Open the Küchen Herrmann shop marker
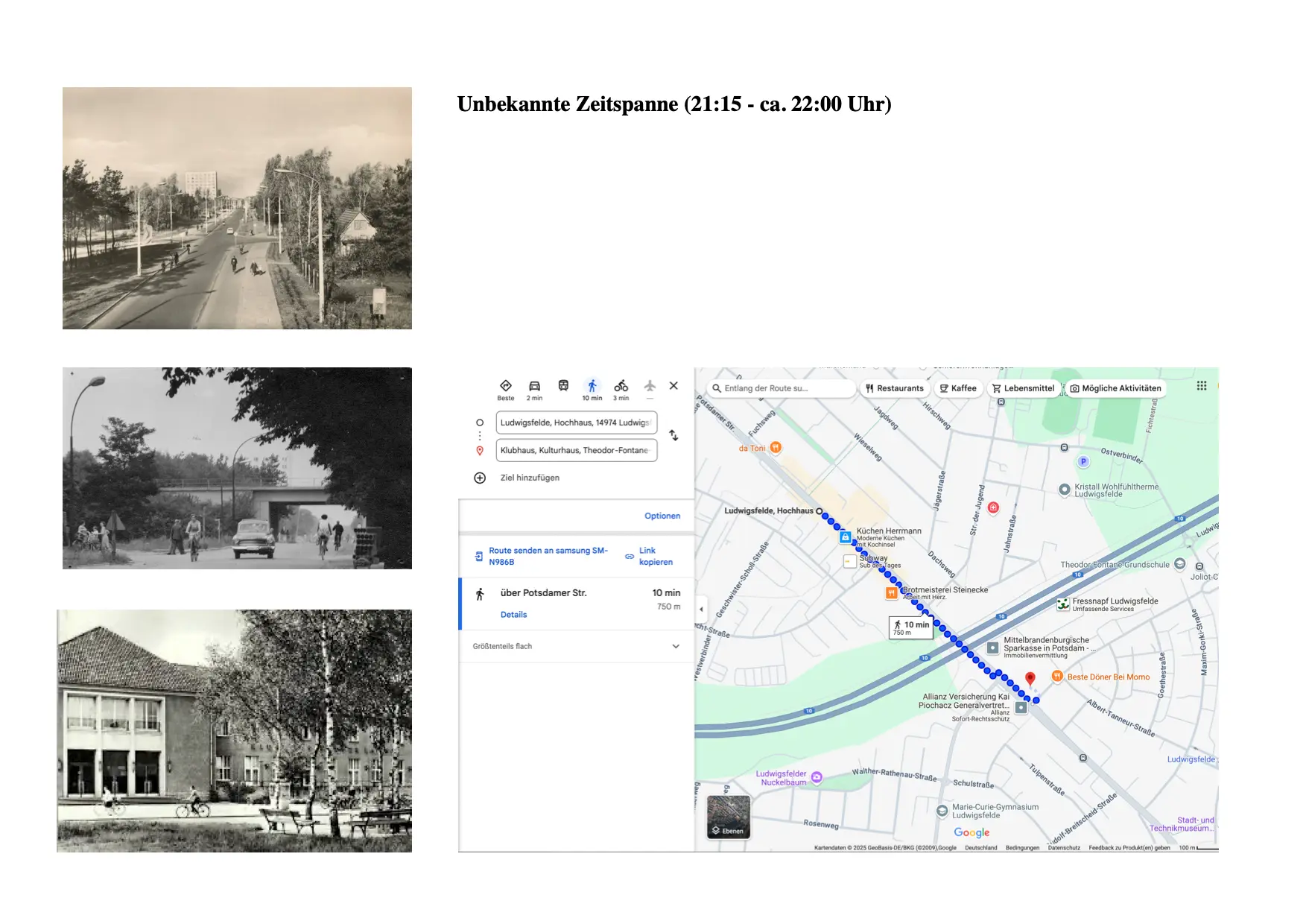Screen dimensions: 1306x924 [x=845, y=537]
